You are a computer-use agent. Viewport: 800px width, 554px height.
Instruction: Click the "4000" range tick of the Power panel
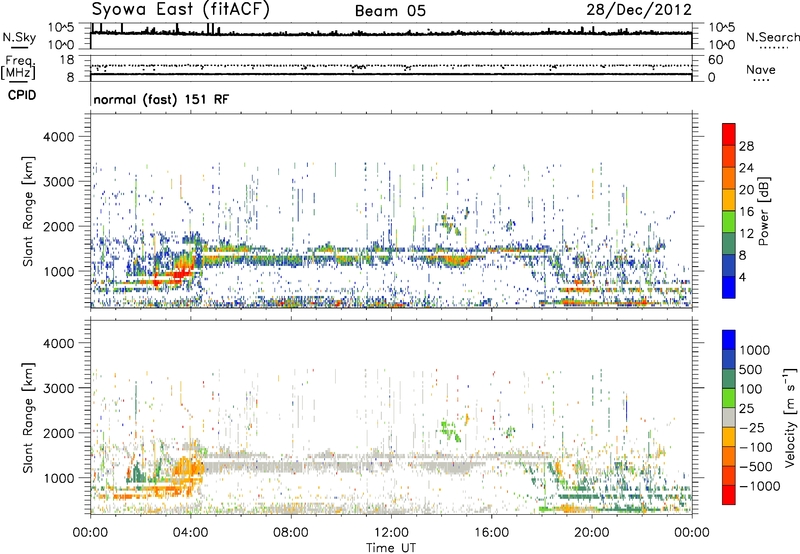pyautogui.click(x=61, y=137)
